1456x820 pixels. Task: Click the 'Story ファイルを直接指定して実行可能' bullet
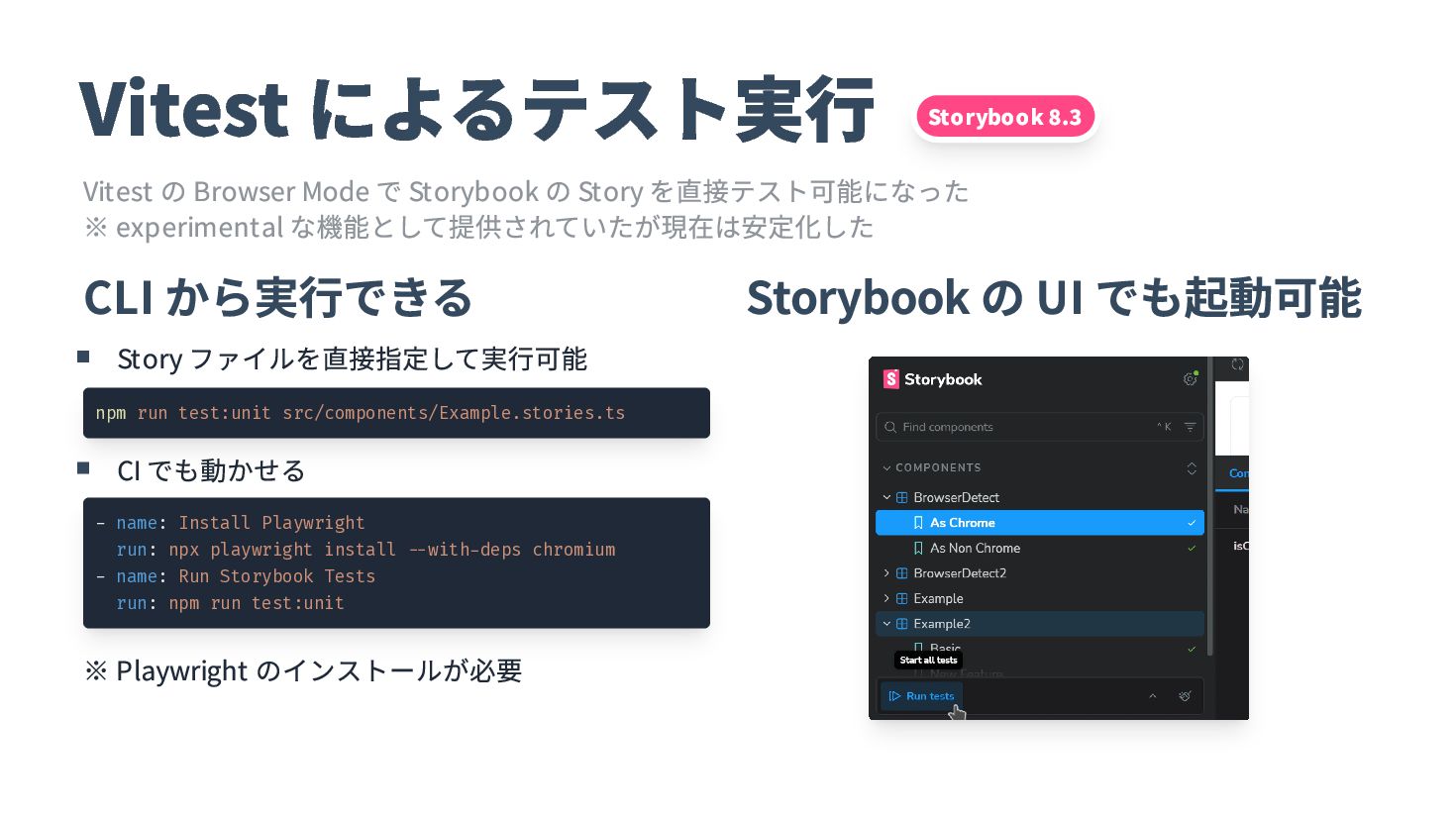tap(352, 359)
